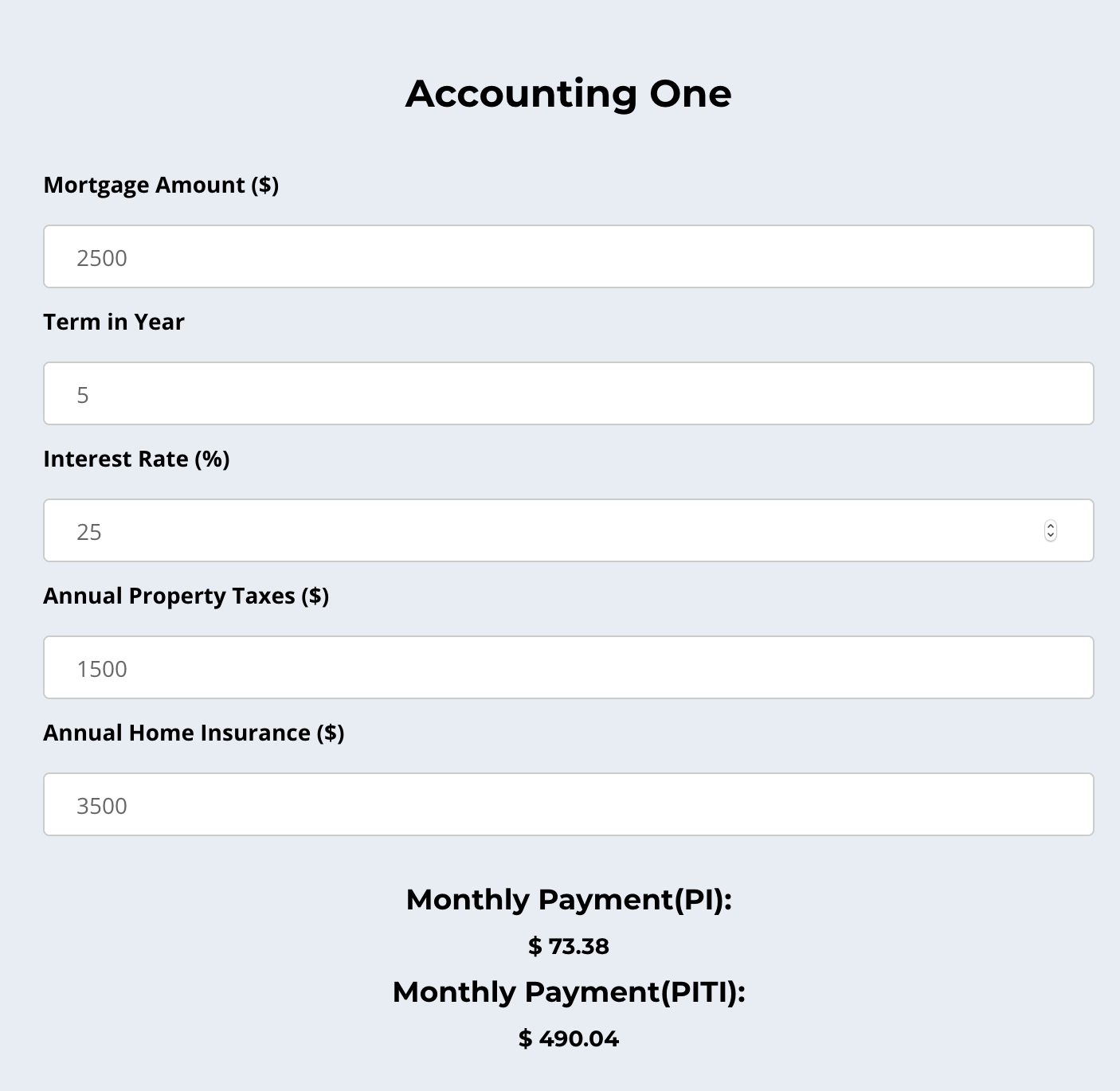Focus the Mortgage Amount input field
1120x1091 pixels.
[x=569, y=256]
